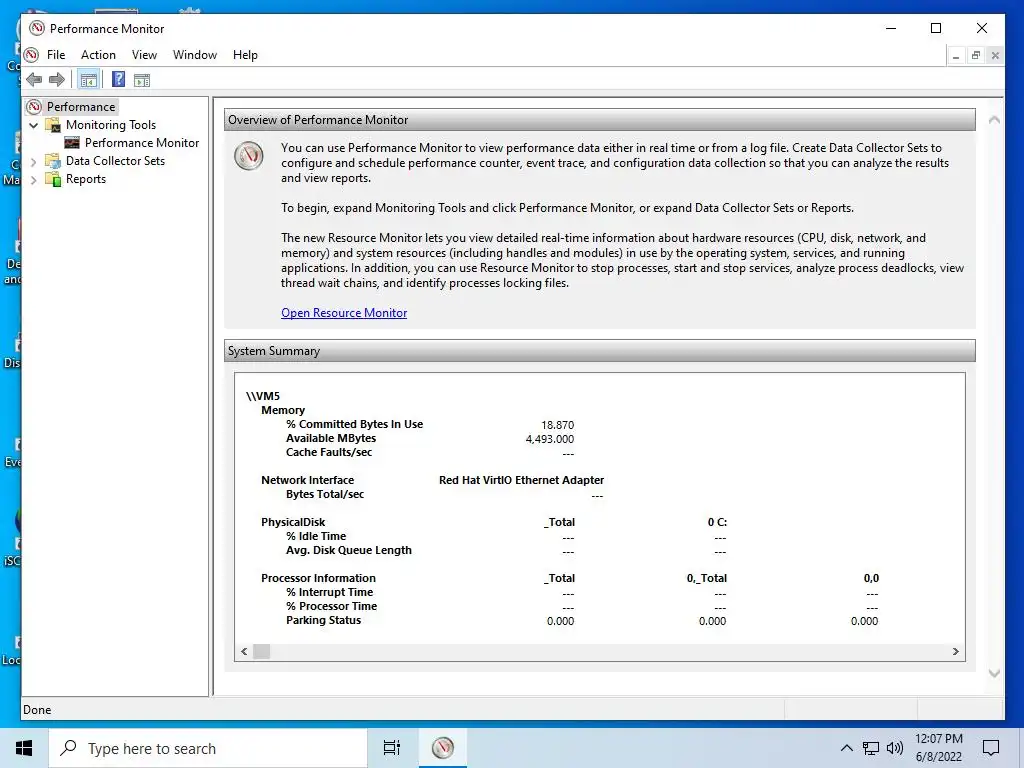1024x768 pixels.
Task: Click the 18.870 committed bytes value
Action: tap(558, 424)
